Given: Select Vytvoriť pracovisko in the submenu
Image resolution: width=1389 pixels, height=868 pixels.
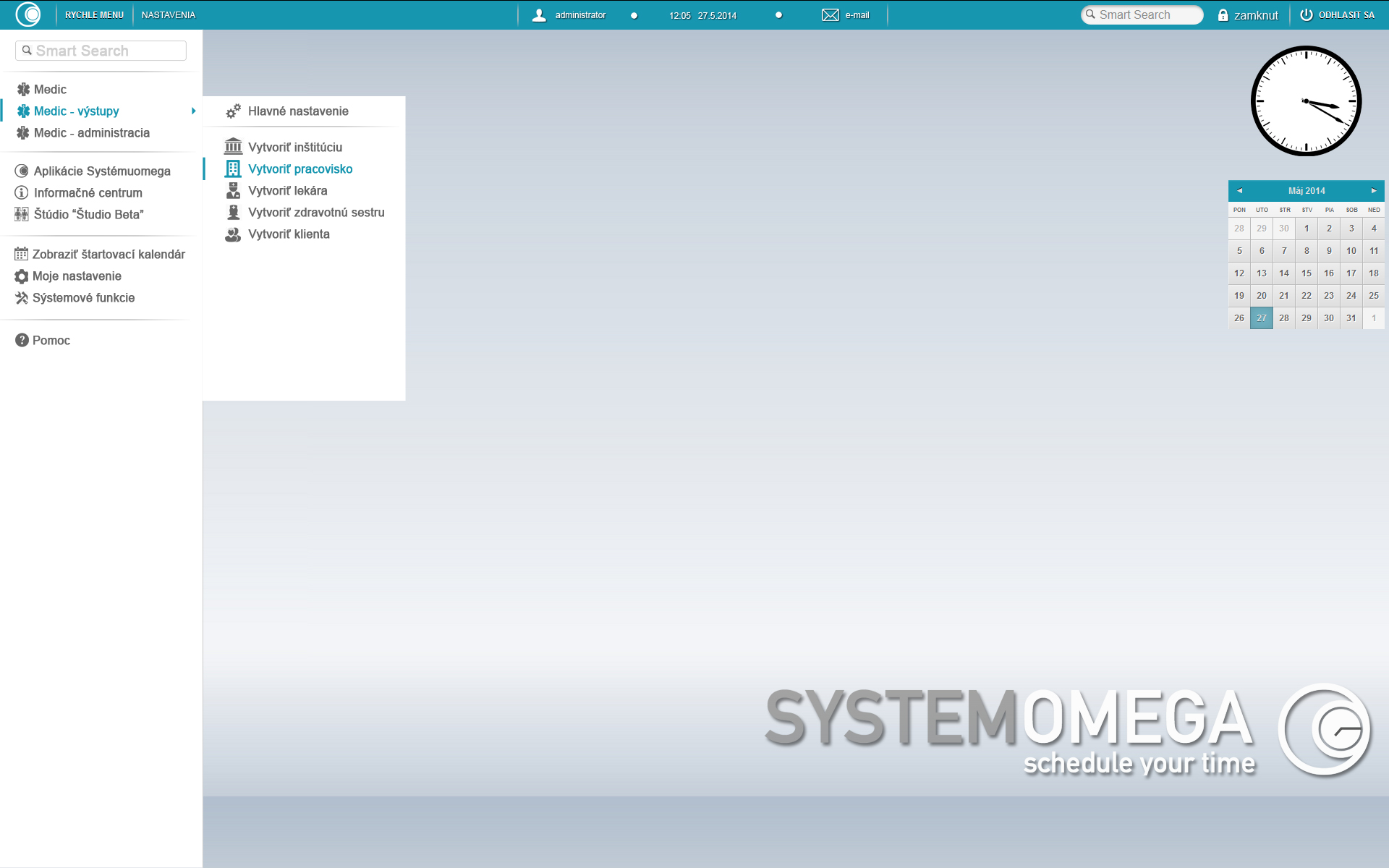Looking at the screenshot, I should coord(300,169).
